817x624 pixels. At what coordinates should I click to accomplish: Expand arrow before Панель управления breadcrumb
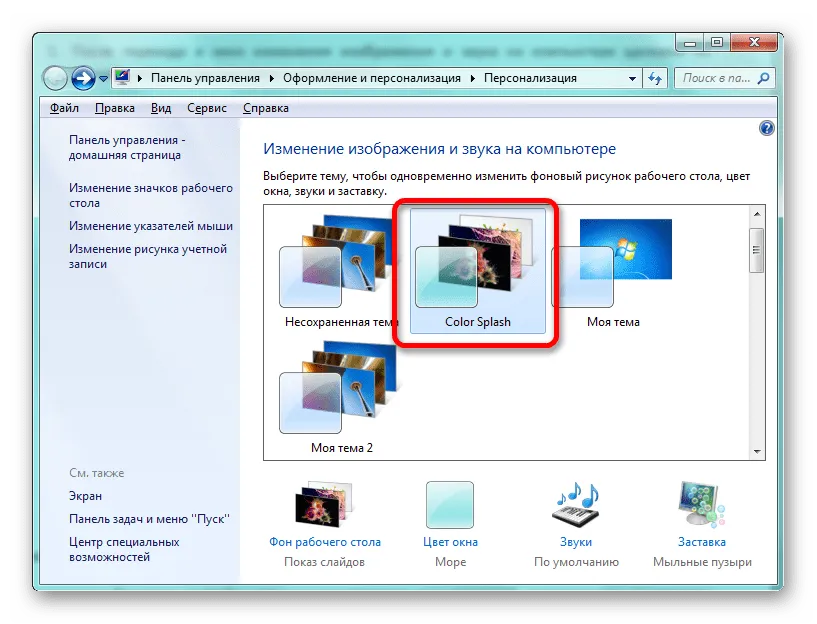[140, 78]
